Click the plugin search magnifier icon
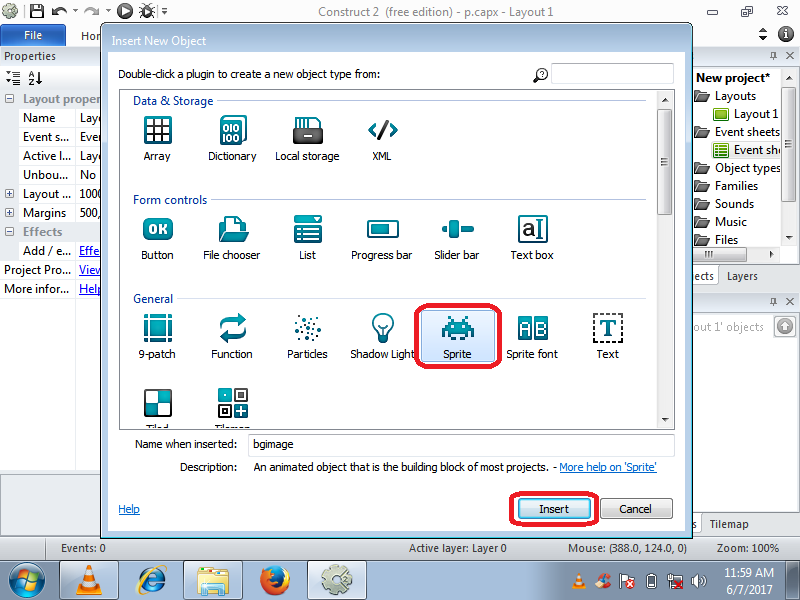800x600 pixels. (x=540, y=75)
